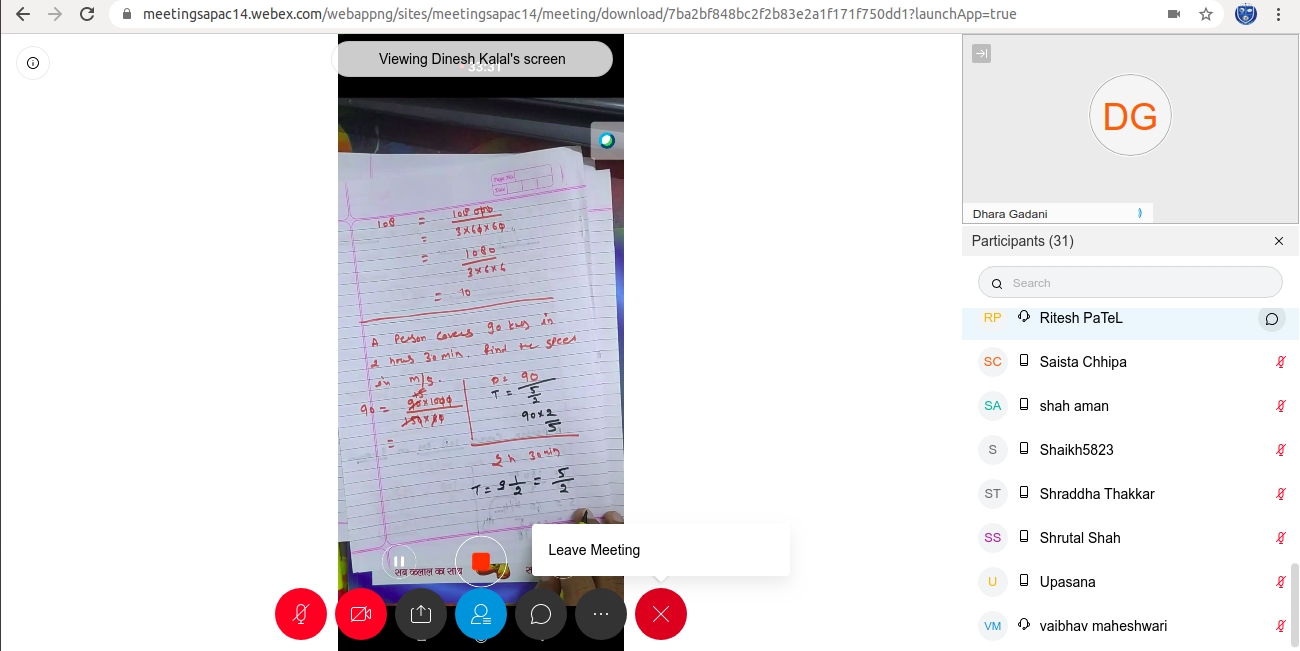Click SA avatar for shah aman
The width and height of the screenshot is (1300, 651).
tap(992, 406)
